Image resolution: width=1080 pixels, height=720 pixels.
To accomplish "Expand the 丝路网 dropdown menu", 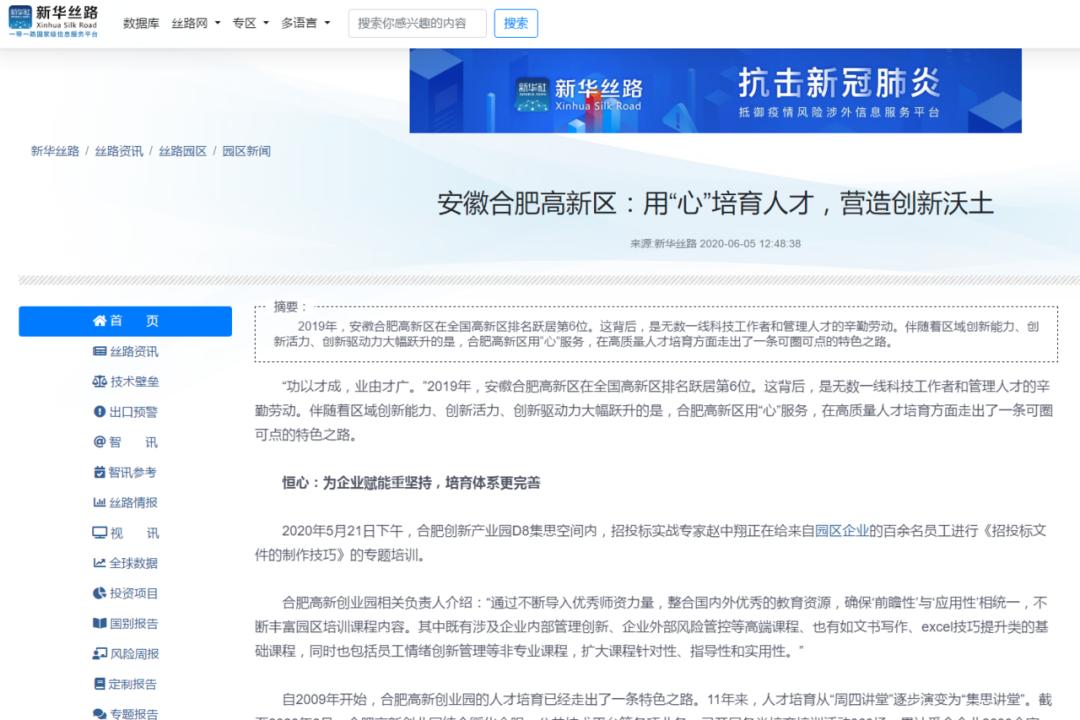I will pos(196,23).
